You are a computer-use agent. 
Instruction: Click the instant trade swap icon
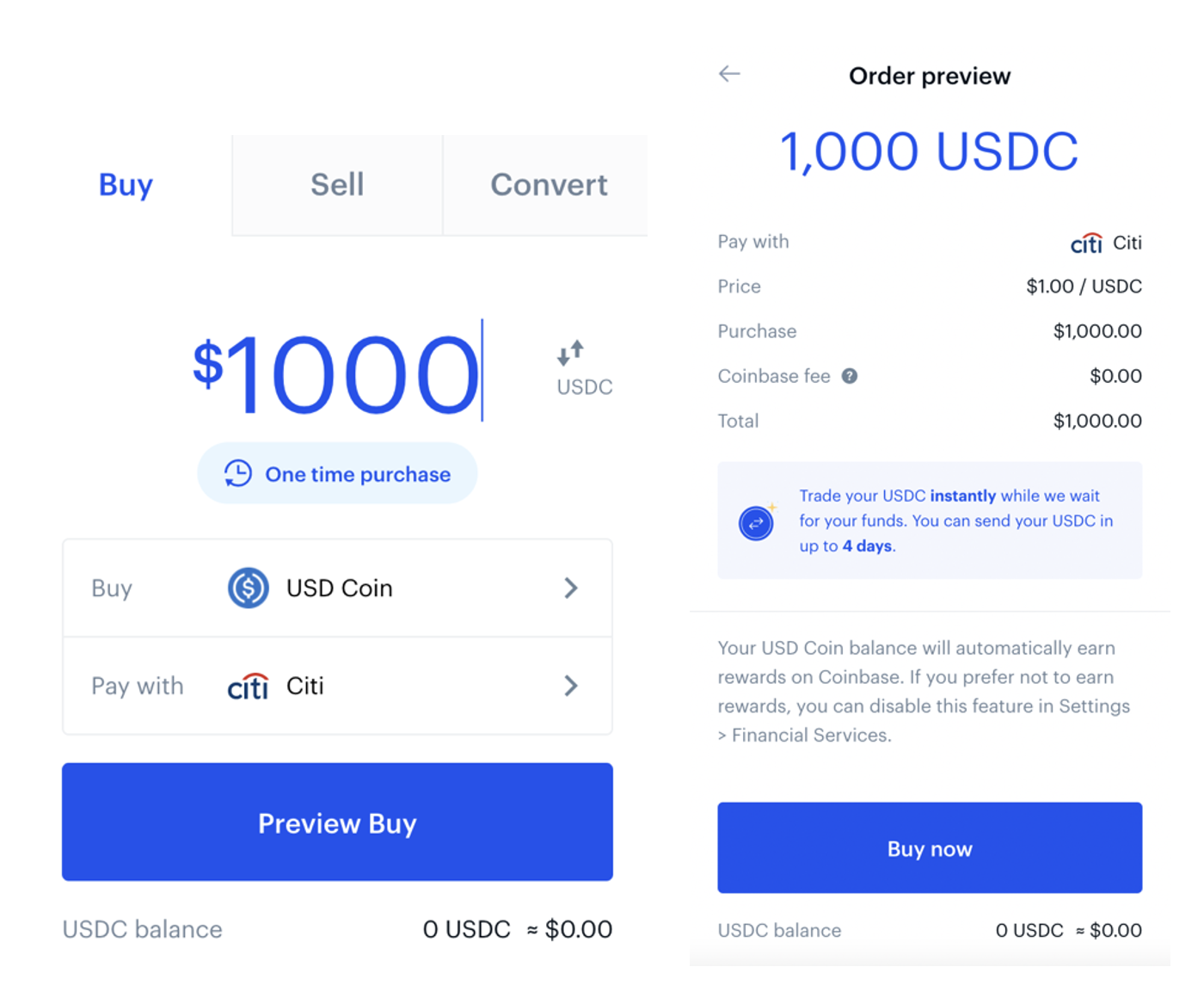tap(756, 522)
